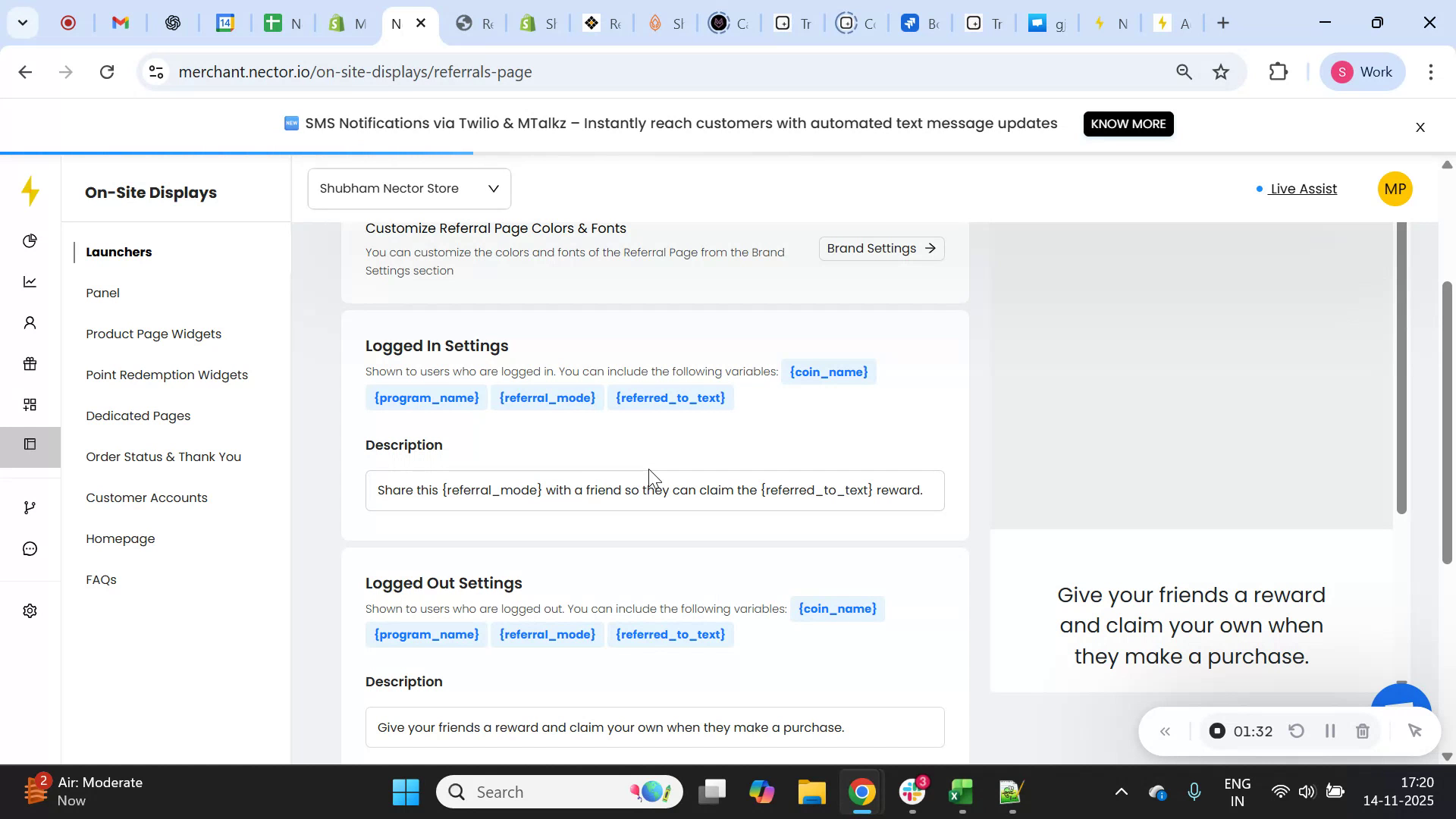Select the On-Site Displays layout icon
This screenshot has height=819, width=1456.
click(30, 444)
